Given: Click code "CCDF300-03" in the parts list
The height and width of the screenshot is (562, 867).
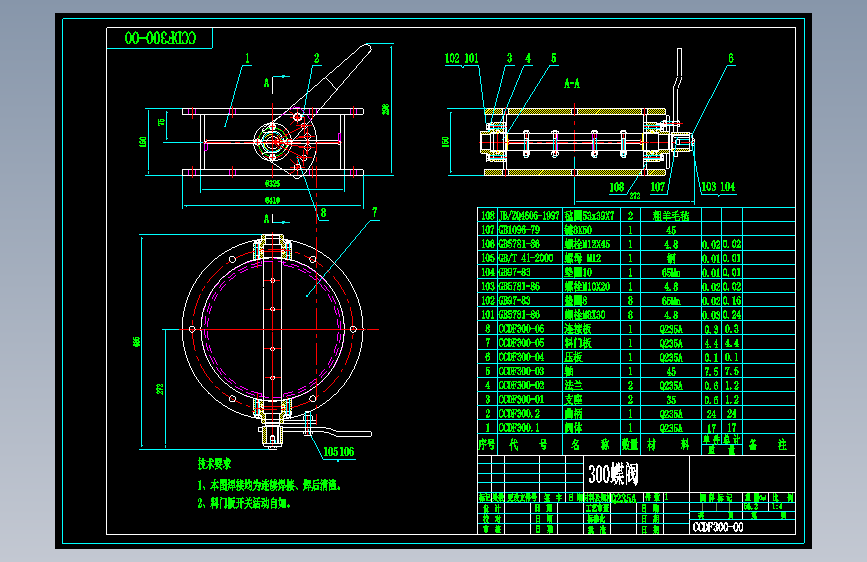Looking at the screenshot, I should (521, 371).
